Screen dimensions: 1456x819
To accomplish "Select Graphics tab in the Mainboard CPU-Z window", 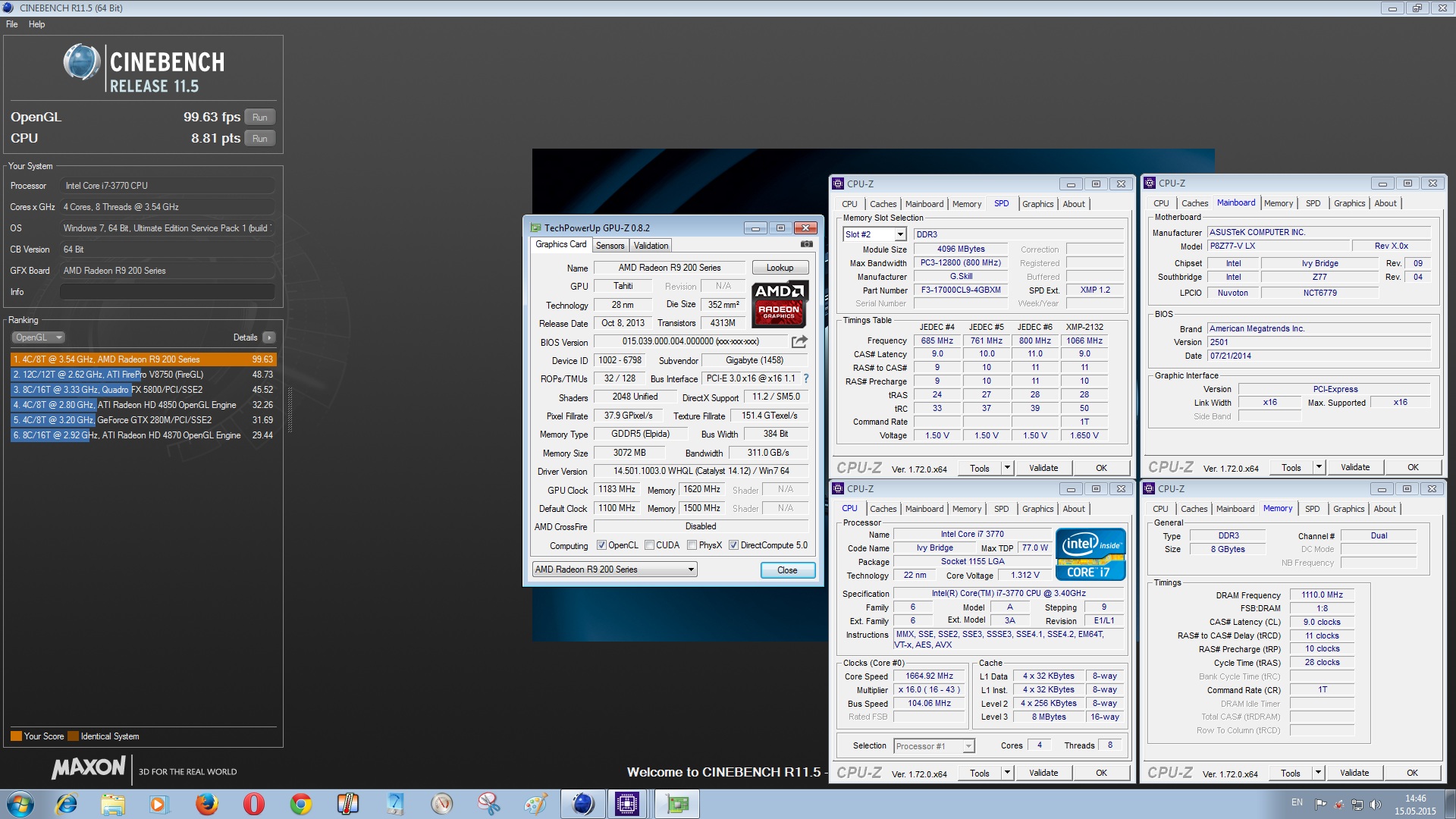I will 1349,203.
